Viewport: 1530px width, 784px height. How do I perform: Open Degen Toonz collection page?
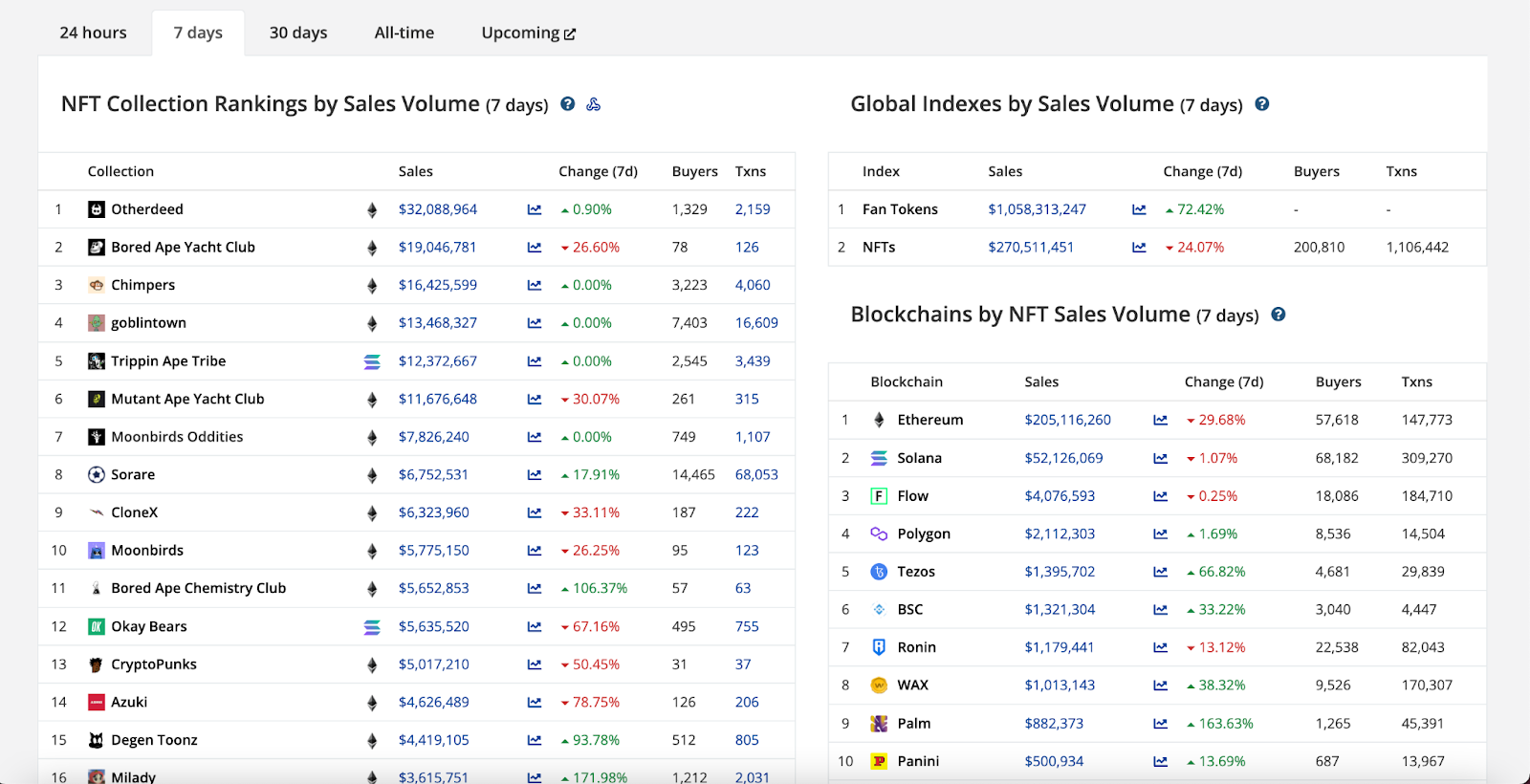154,740
